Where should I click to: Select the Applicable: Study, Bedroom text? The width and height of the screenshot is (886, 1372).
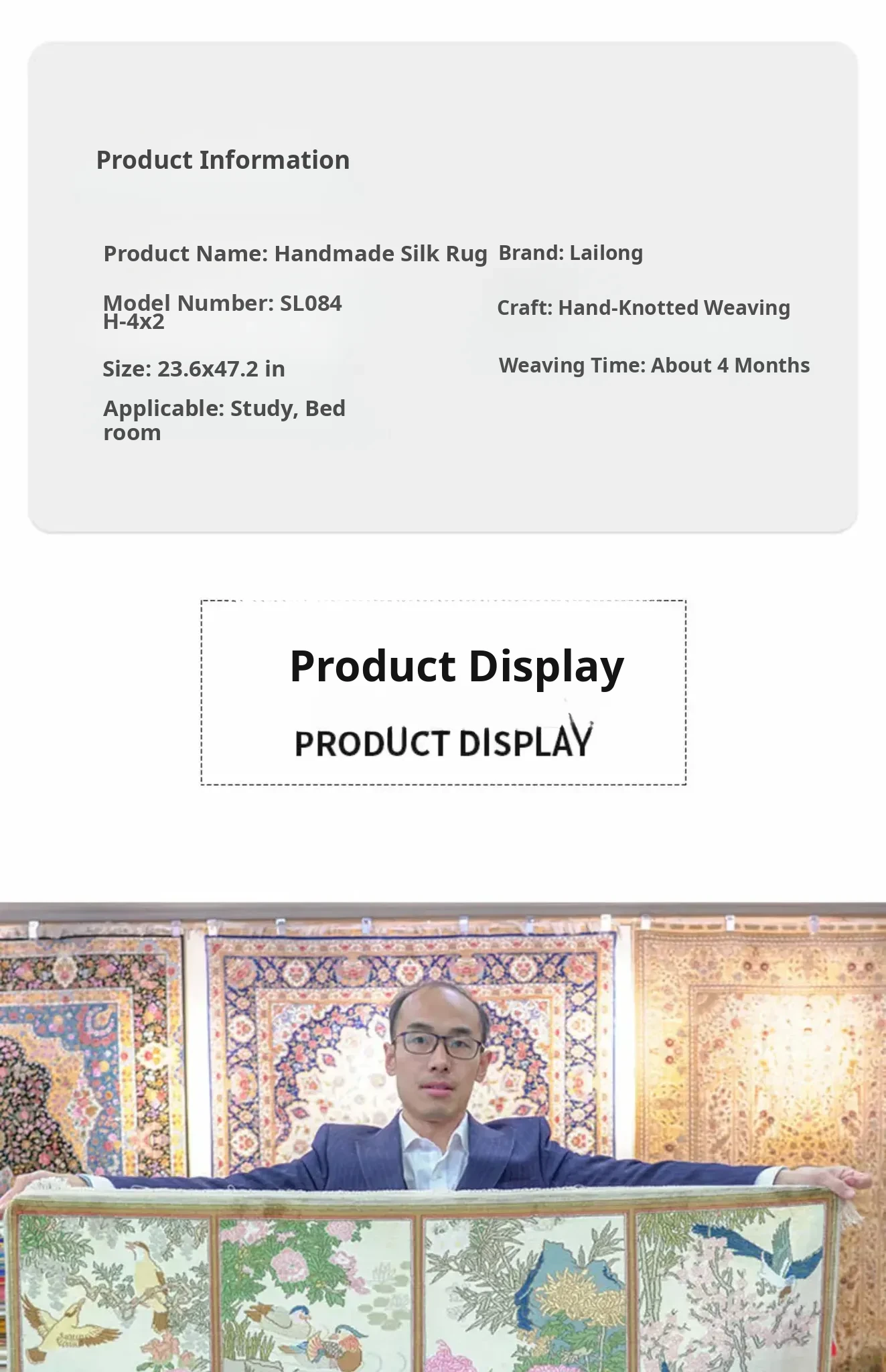224,420
